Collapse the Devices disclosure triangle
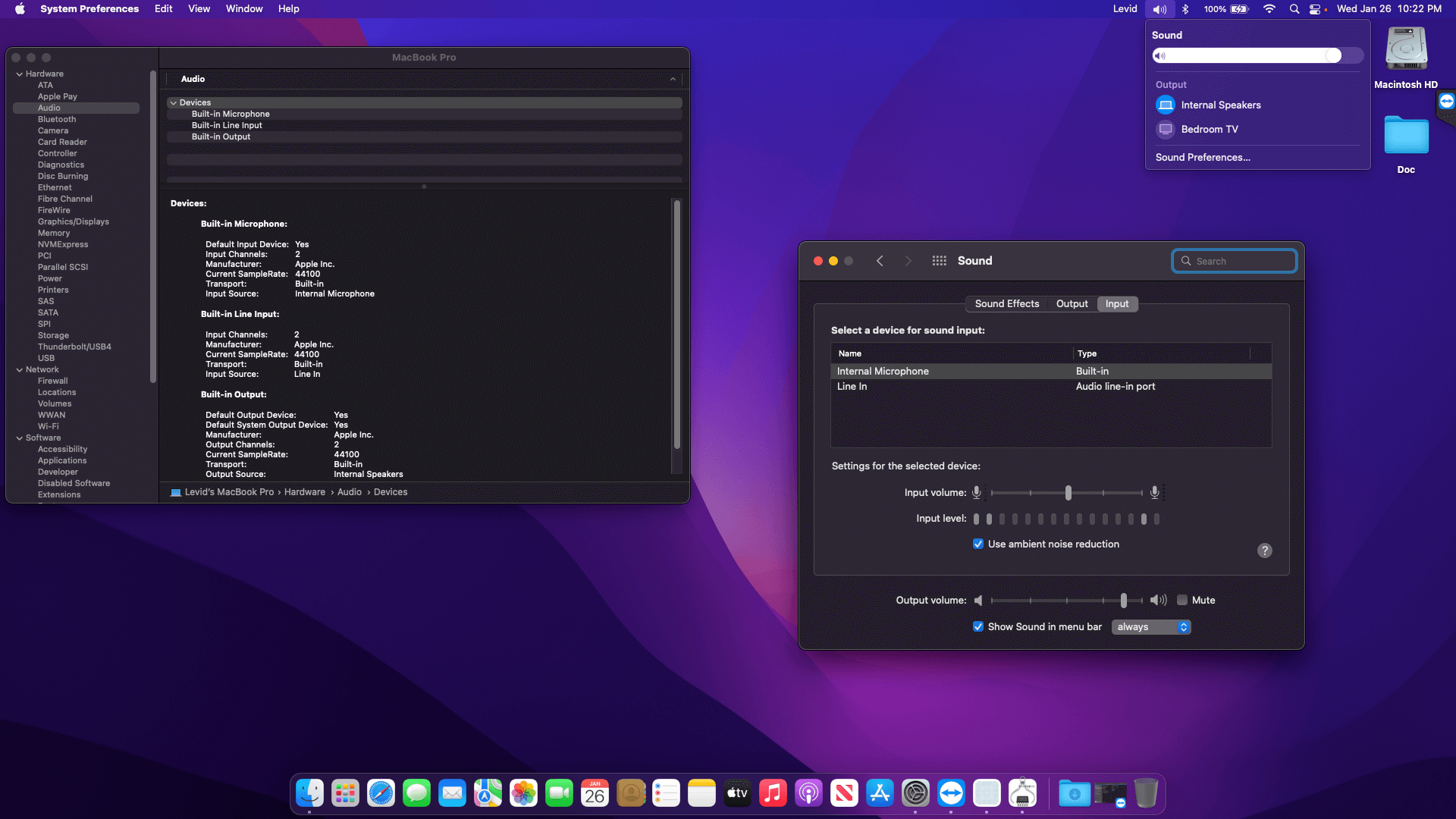This screenshot has width=1456, height=819. coord(174,102)
